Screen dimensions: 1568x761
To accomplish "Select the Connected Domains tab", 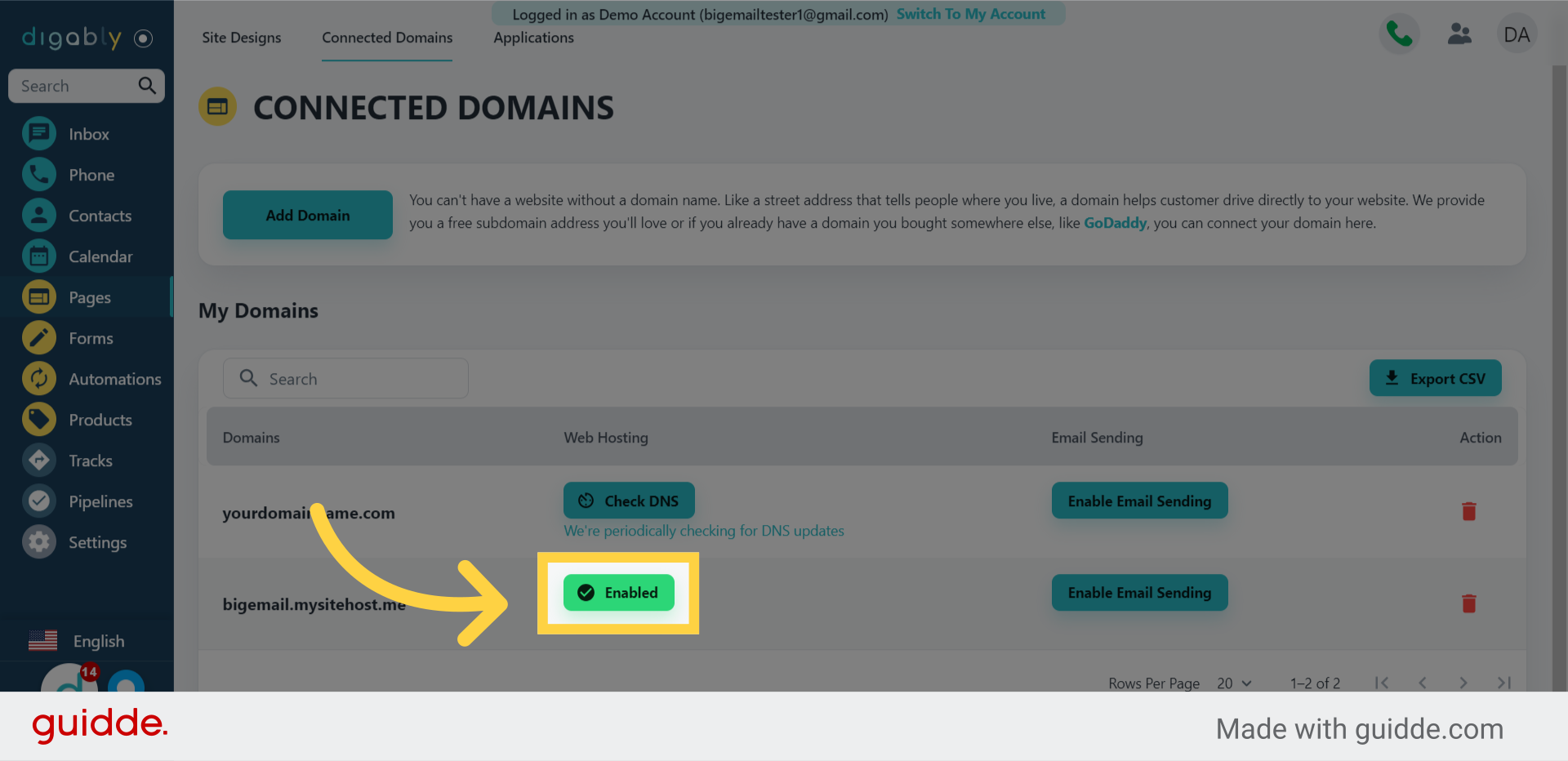I will pos(387,38).
